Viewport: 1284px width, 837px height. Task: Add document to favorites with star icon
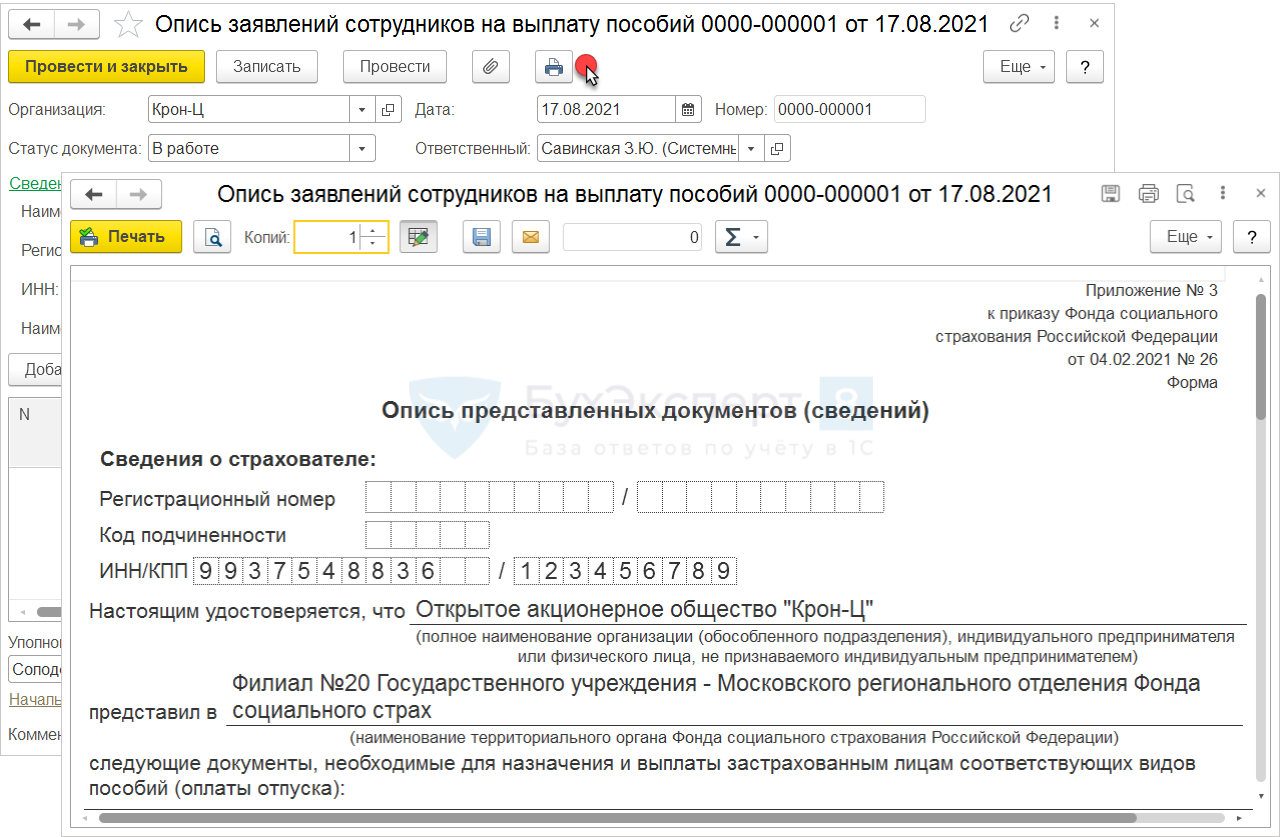pos(128,24)
